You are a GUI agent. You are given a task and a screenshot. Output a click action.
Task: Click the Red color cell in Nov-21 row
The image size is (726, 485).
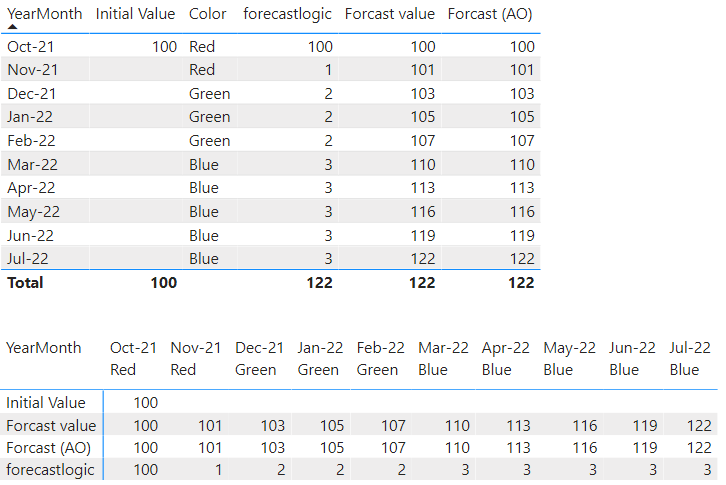click(x=202, y=70)
